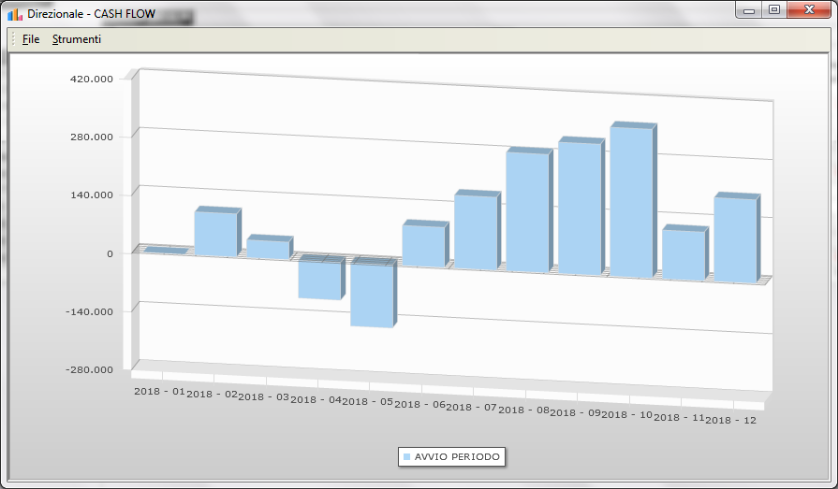This screenshot has width=838, height=489.
Task: Maximize the Direzionale window
Action: (774, 10)
